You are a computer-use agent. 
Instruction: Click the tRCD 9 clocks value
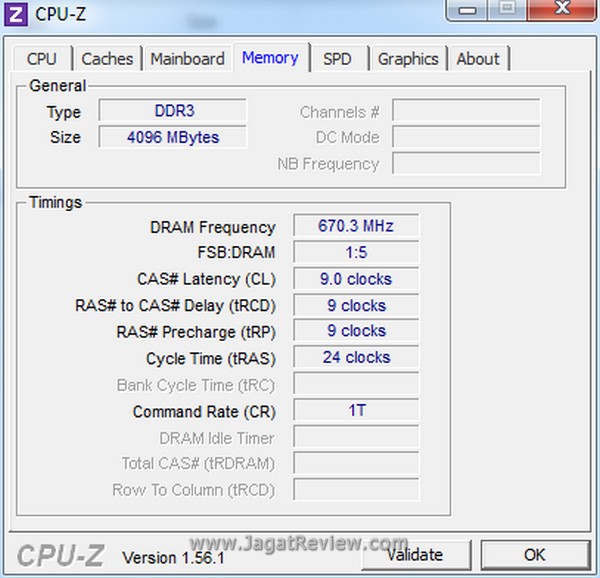pos(356,305)
